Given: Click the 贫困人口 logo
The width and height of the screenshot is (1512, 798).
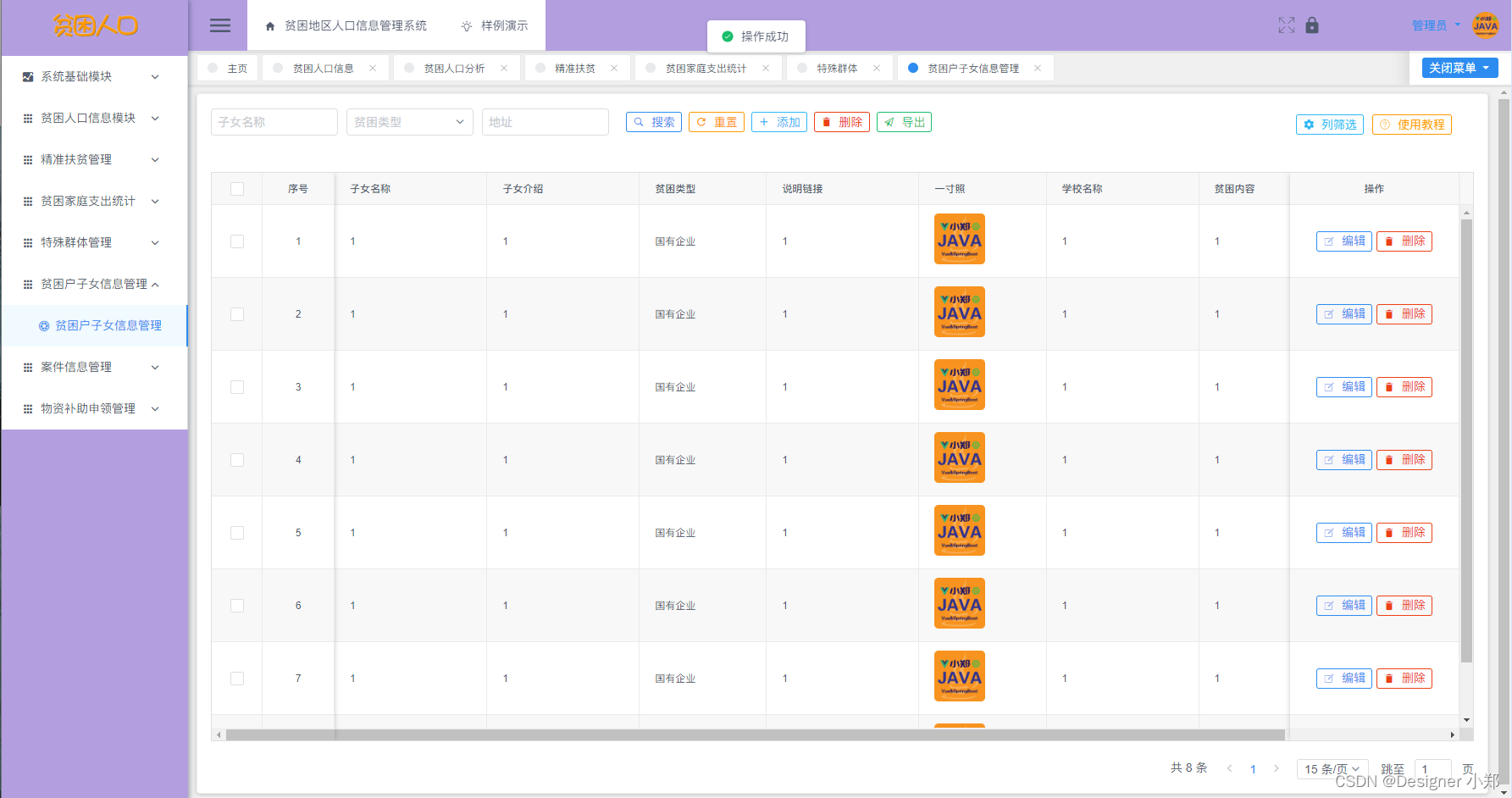Looking at the screenshot, I should (x=95, y=26).
